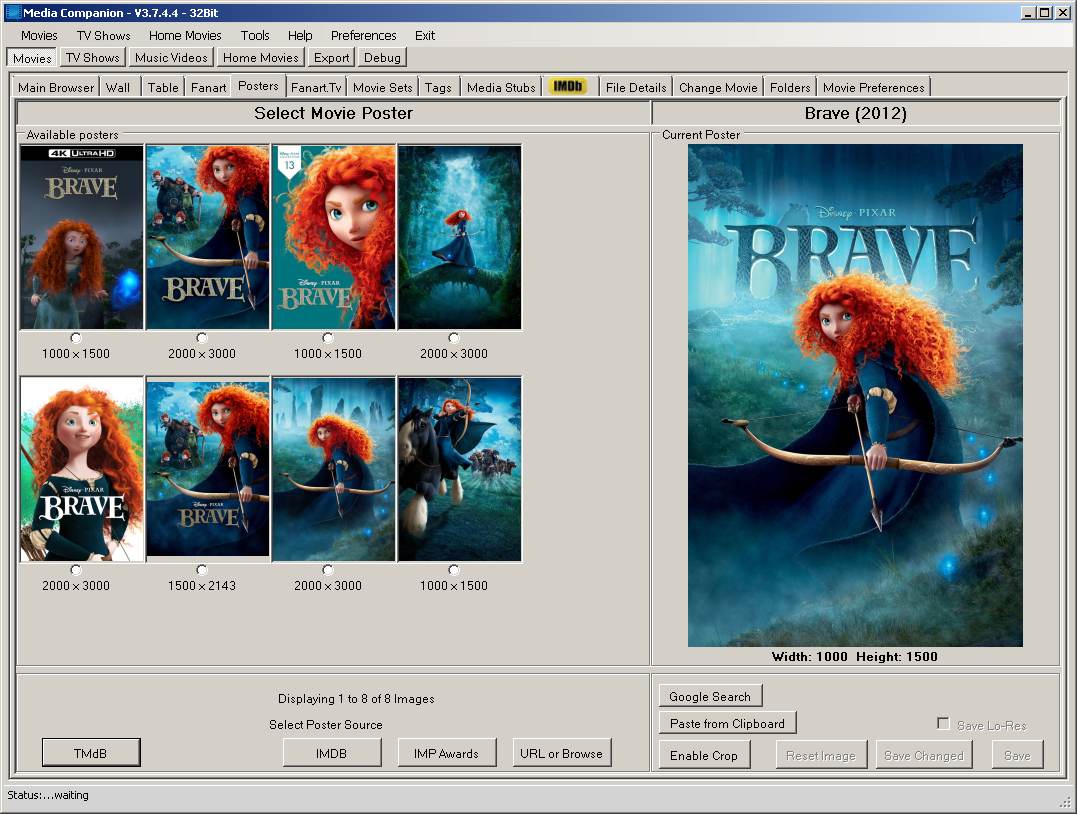
Task: Open the File Details tab
Action: coord(636,87)
